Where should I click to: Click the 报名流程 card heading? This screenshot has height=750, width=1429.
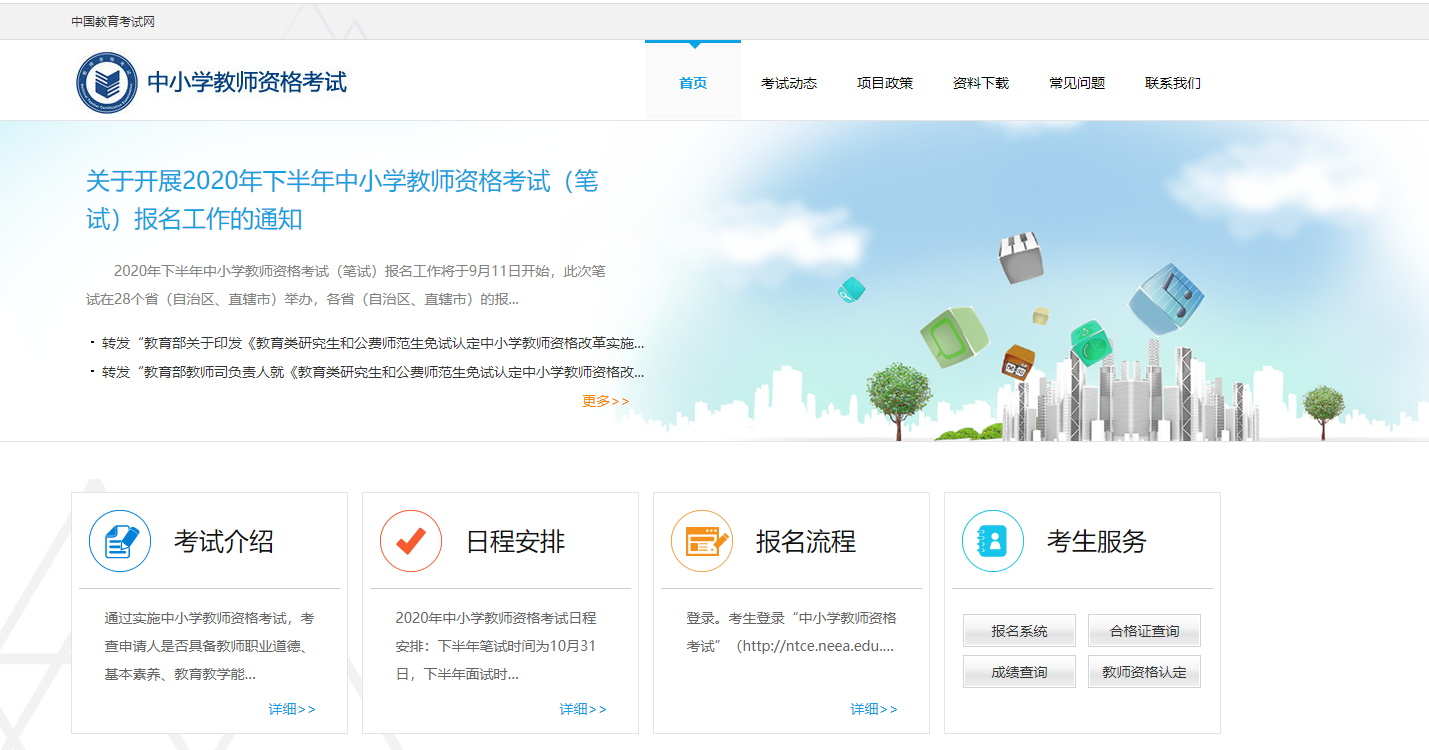pyautogui.click(x=806, y=542)
